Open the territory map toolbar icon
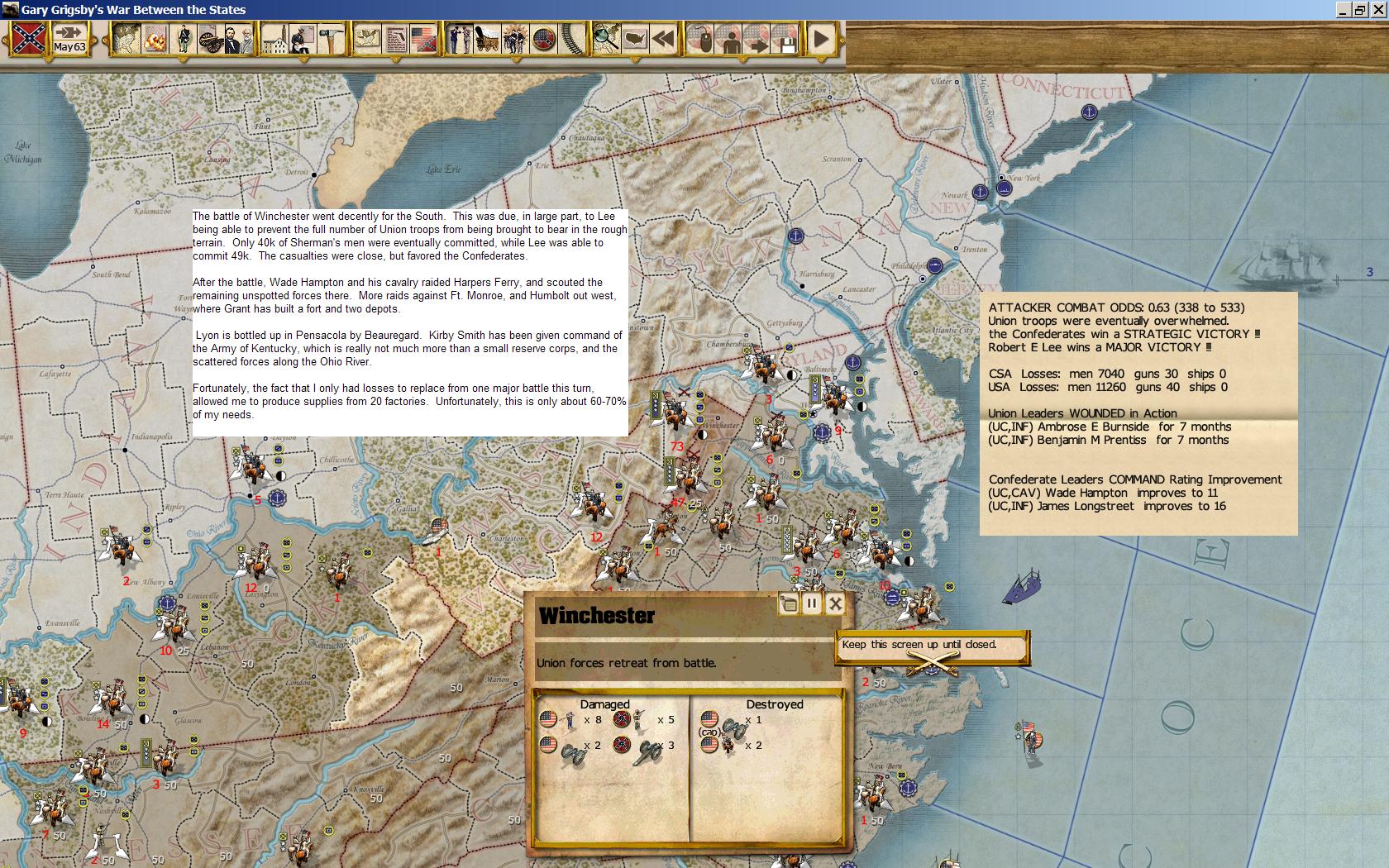 125,38
